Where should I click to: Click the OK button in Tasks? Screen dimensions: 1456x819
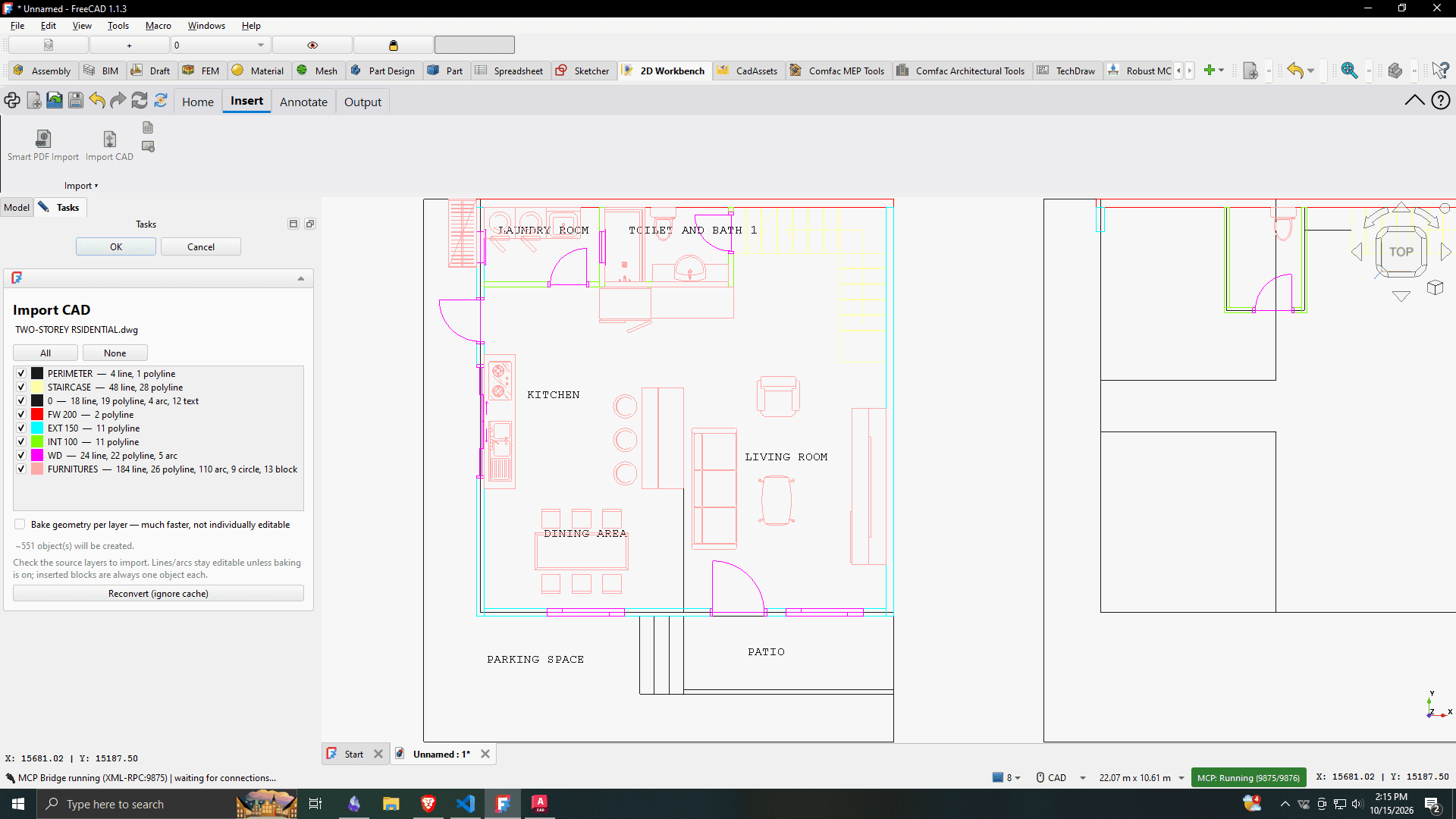coord(116,247)
